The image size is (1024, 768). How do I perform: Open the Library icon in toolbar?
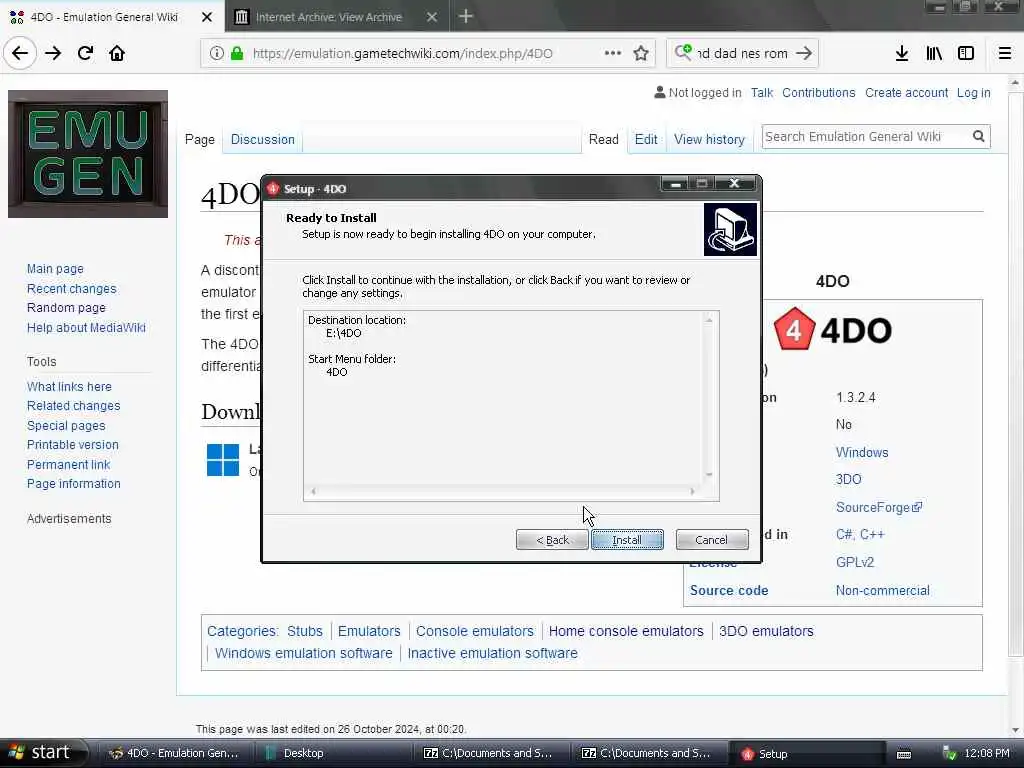934,54
